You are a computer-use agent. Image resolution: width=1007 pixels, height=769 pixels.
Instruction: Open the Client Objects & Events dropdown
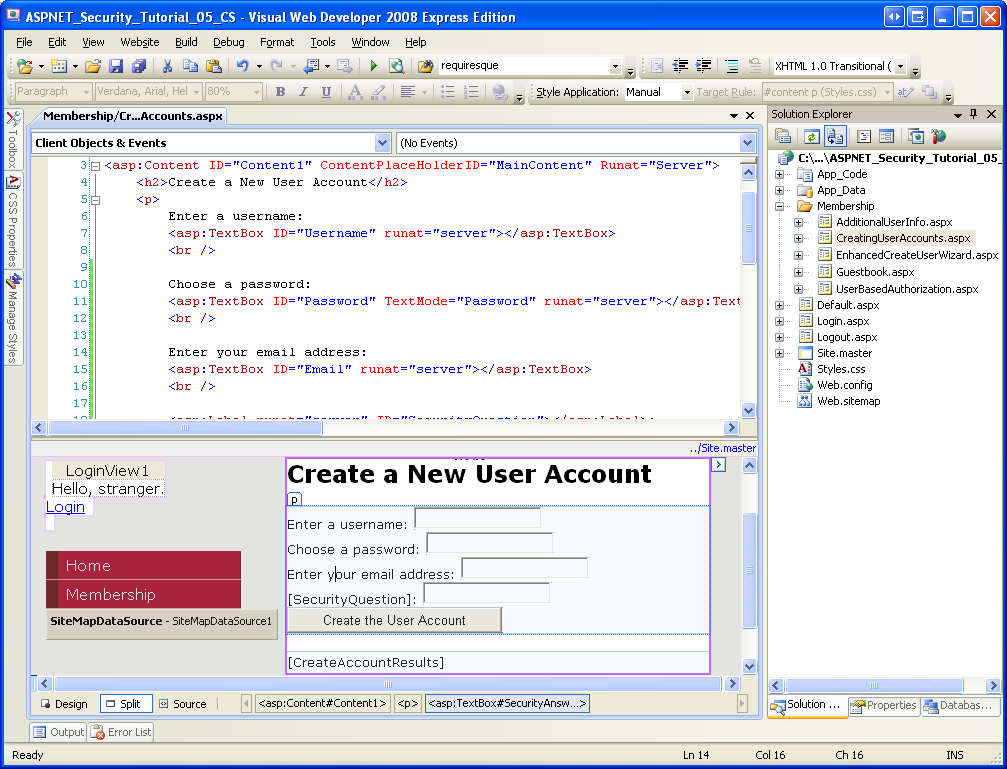click(381, 143)
